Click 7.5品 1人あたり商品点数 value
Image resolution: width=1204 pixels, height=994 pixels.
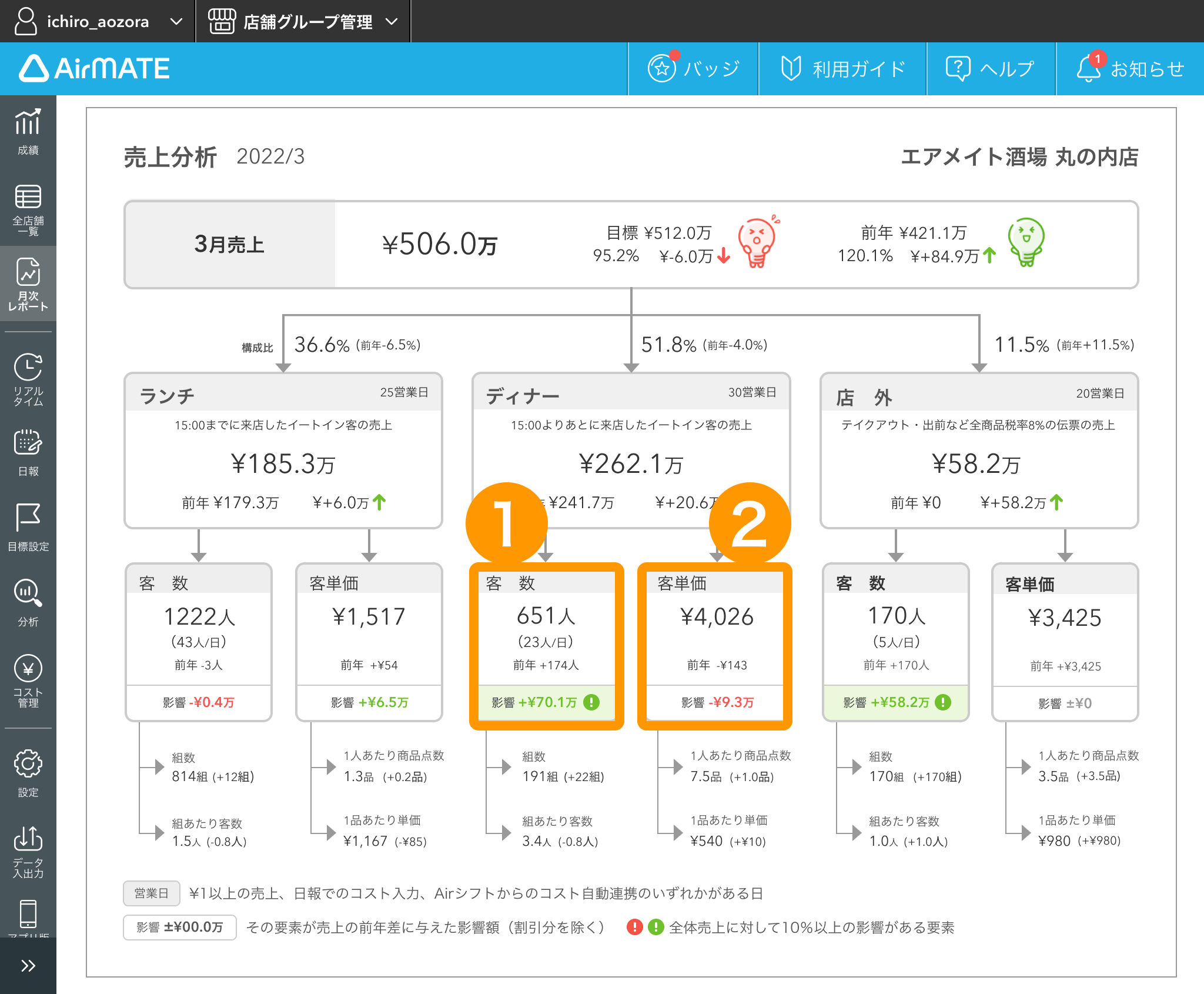[705, 776]
